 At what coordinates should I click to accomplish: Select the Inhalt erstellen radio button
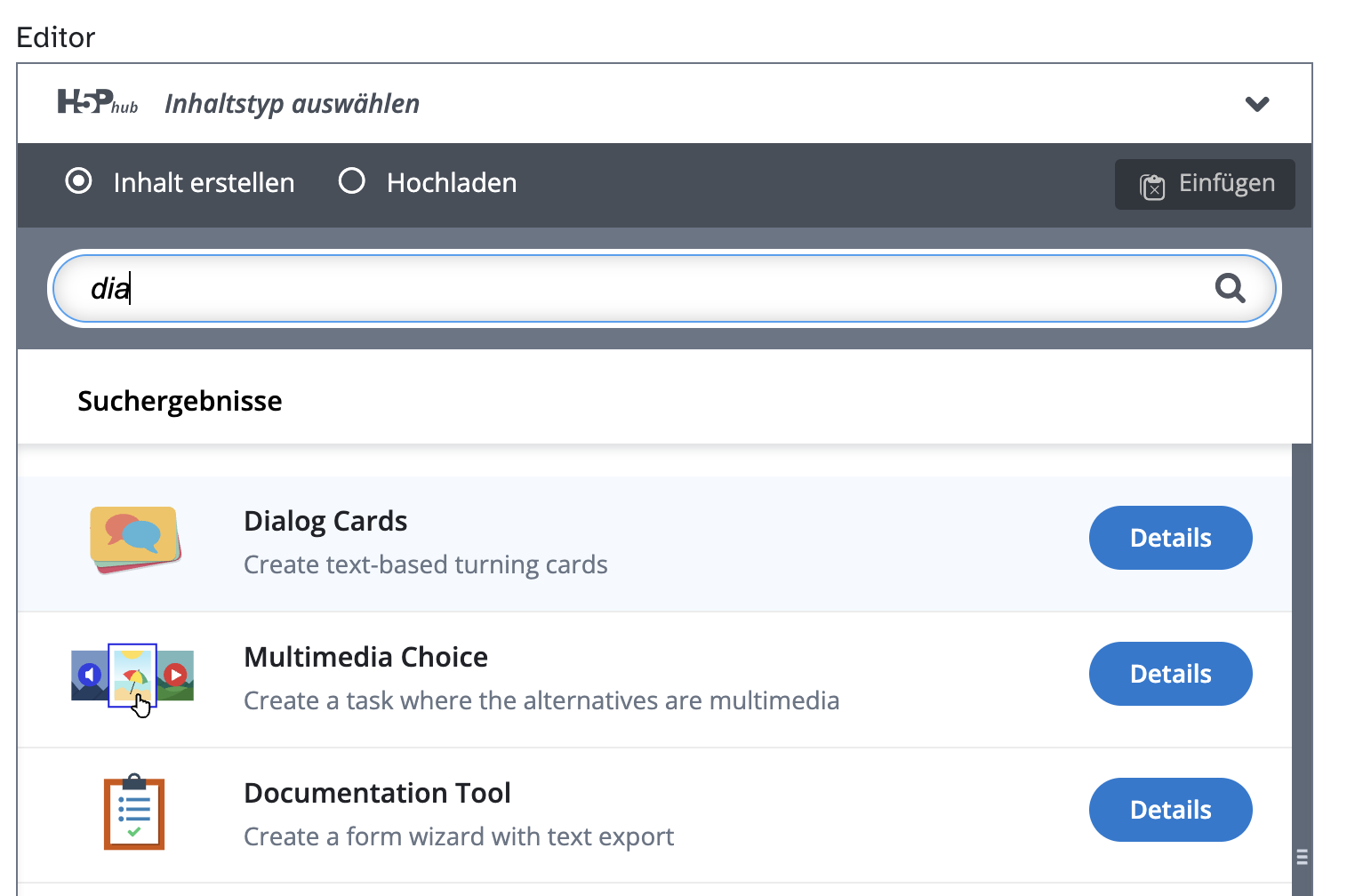[x=79, y=181]
